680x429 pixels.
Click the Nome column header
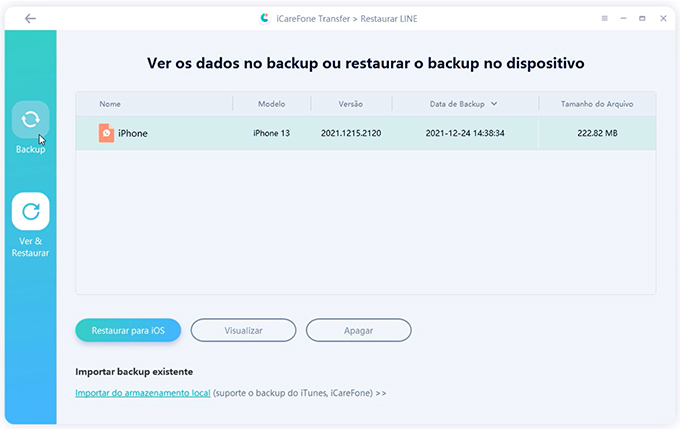(x=110, y=104)
